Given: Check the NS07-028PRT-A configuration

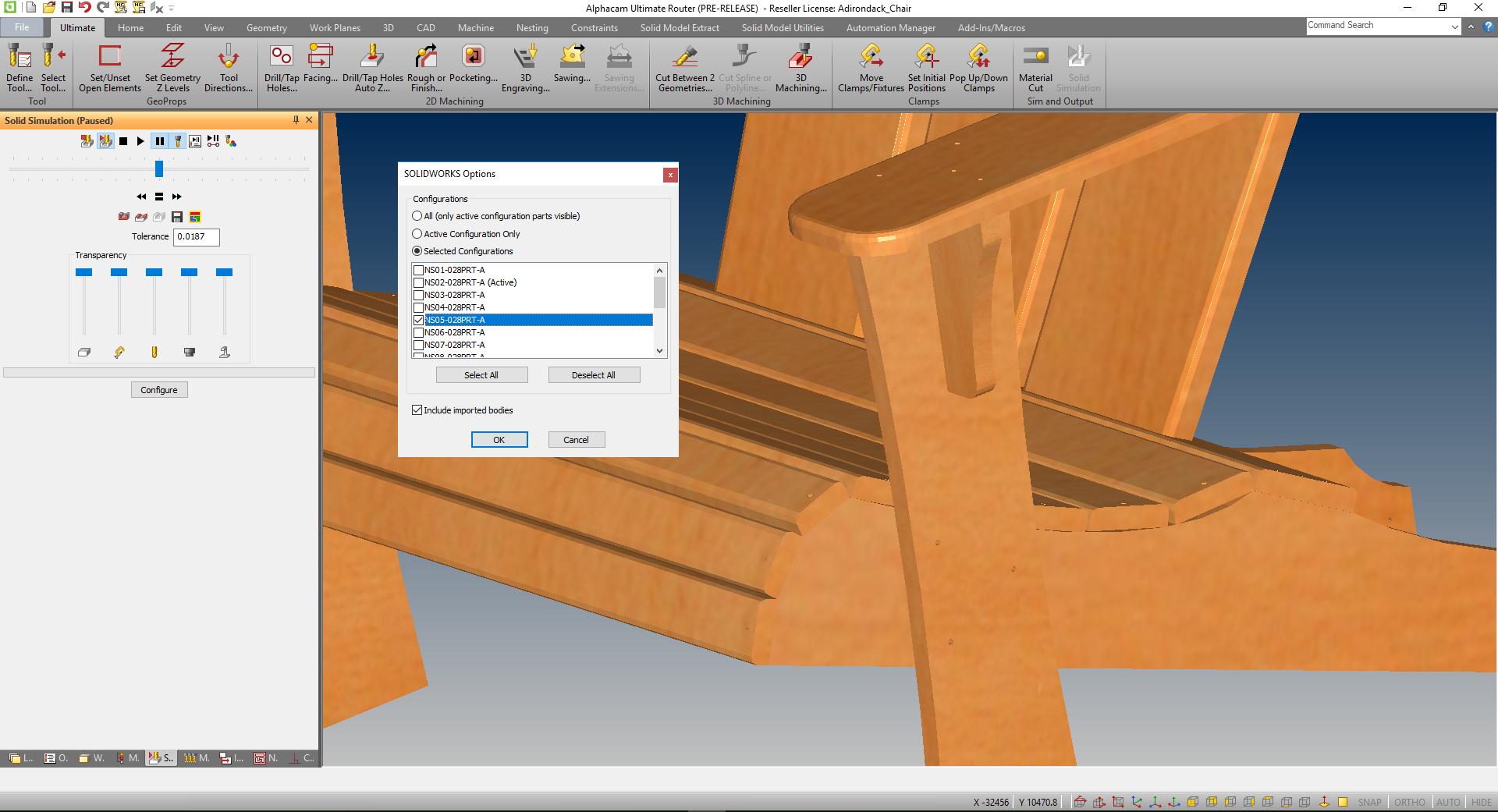Looking at the screenshot, I should click(419, 345).
